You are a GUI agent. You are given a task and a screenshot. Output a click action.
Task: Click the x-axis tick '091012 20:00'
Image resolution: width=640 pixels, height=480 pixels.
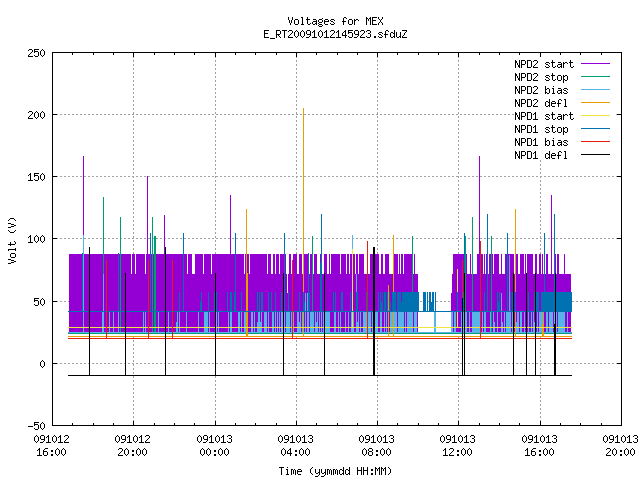pos(133,446)
